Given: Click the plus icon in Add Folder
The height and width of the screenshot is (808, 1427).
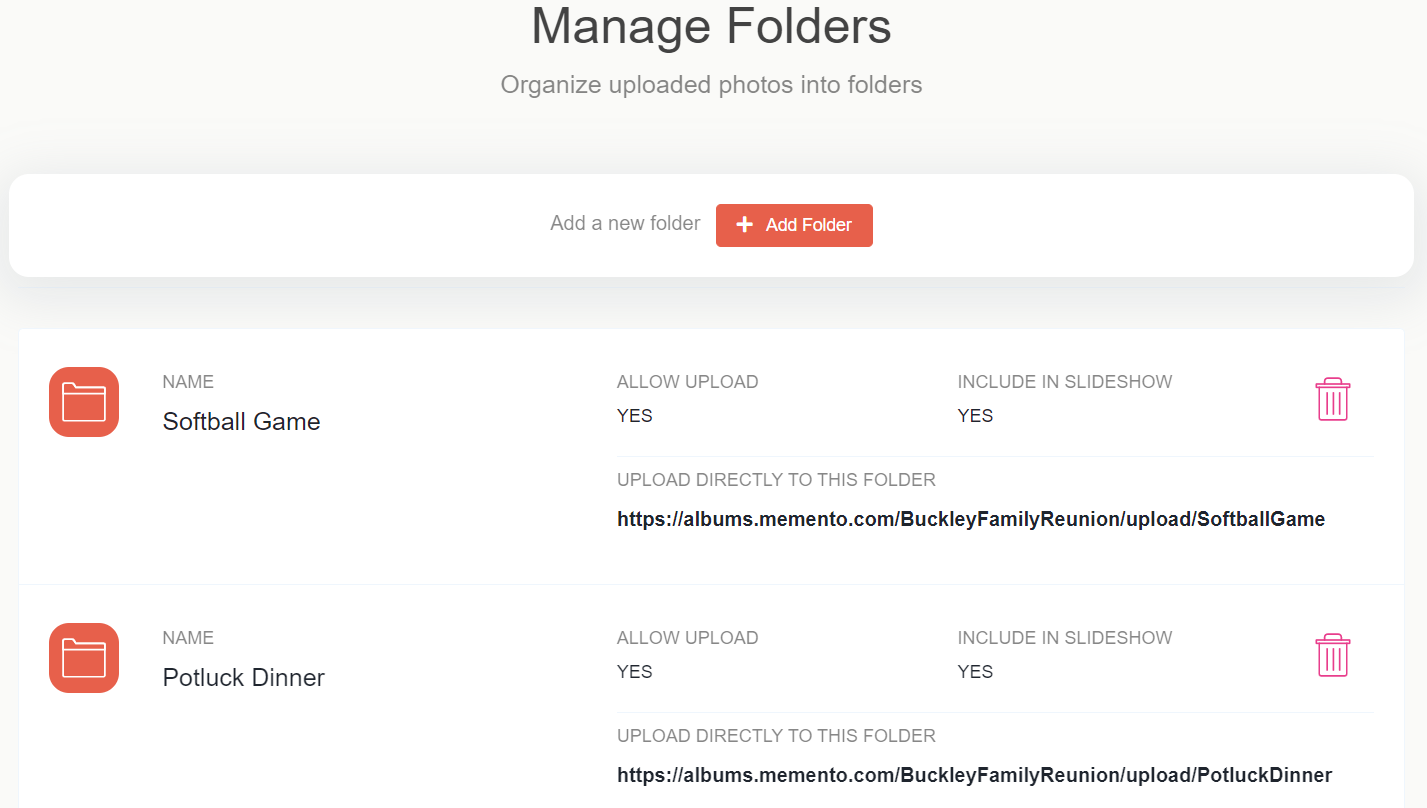Looking at the screenshot, I should 744,225.
